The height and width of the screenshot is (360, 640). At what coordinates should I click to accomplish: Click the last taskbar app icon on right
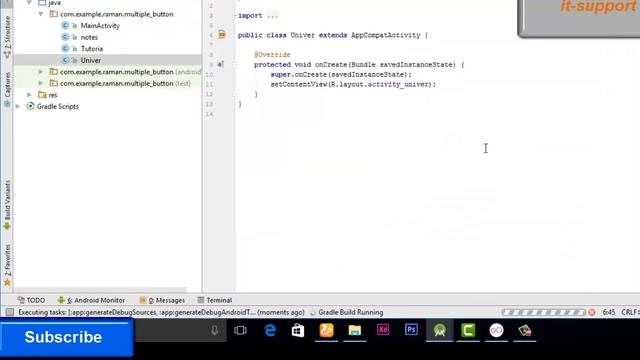coord(524,330)
